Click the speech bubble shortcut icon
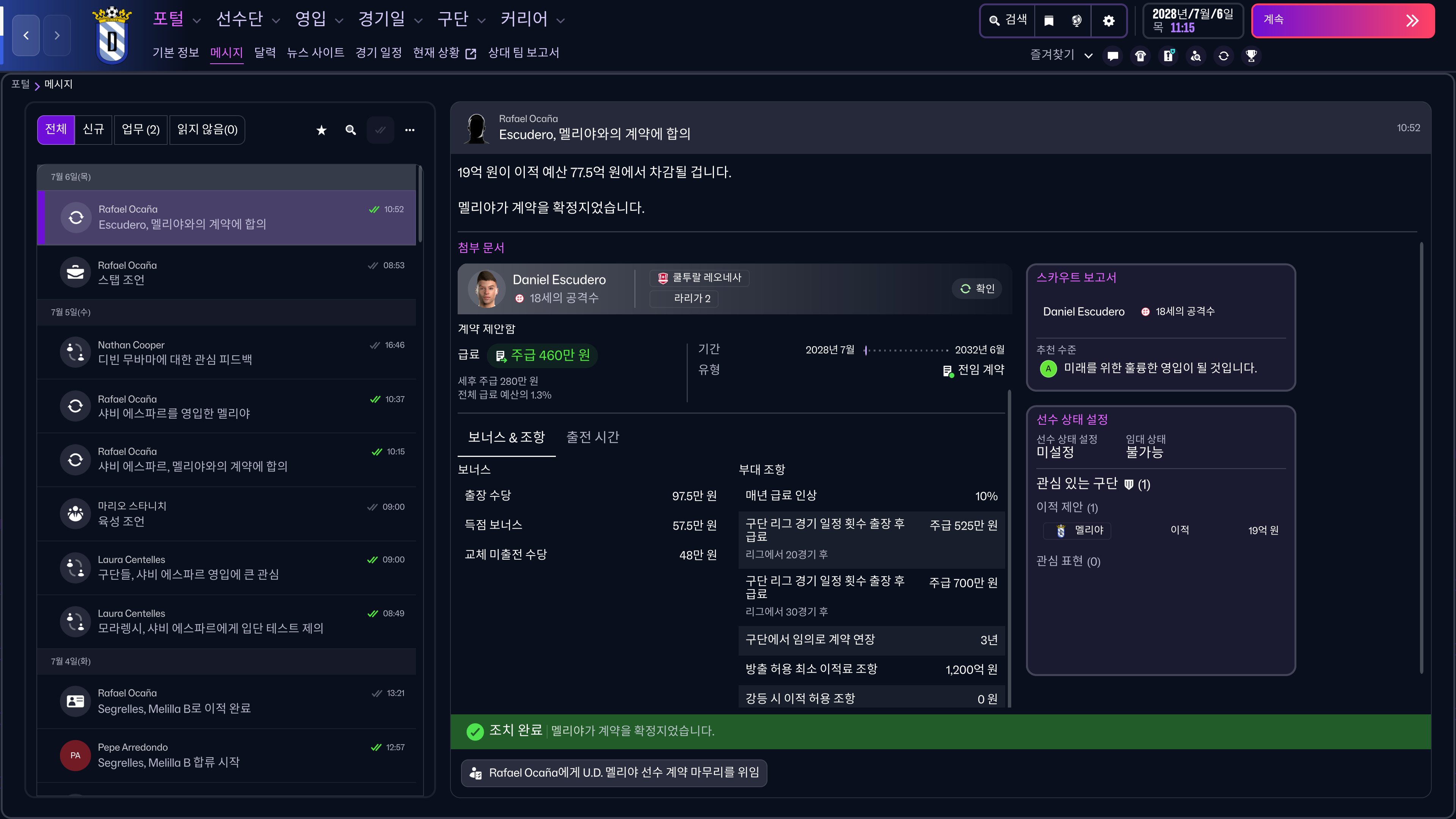Image resolution: width=1456 pixels, height=819 pixels. point(1113,55)
